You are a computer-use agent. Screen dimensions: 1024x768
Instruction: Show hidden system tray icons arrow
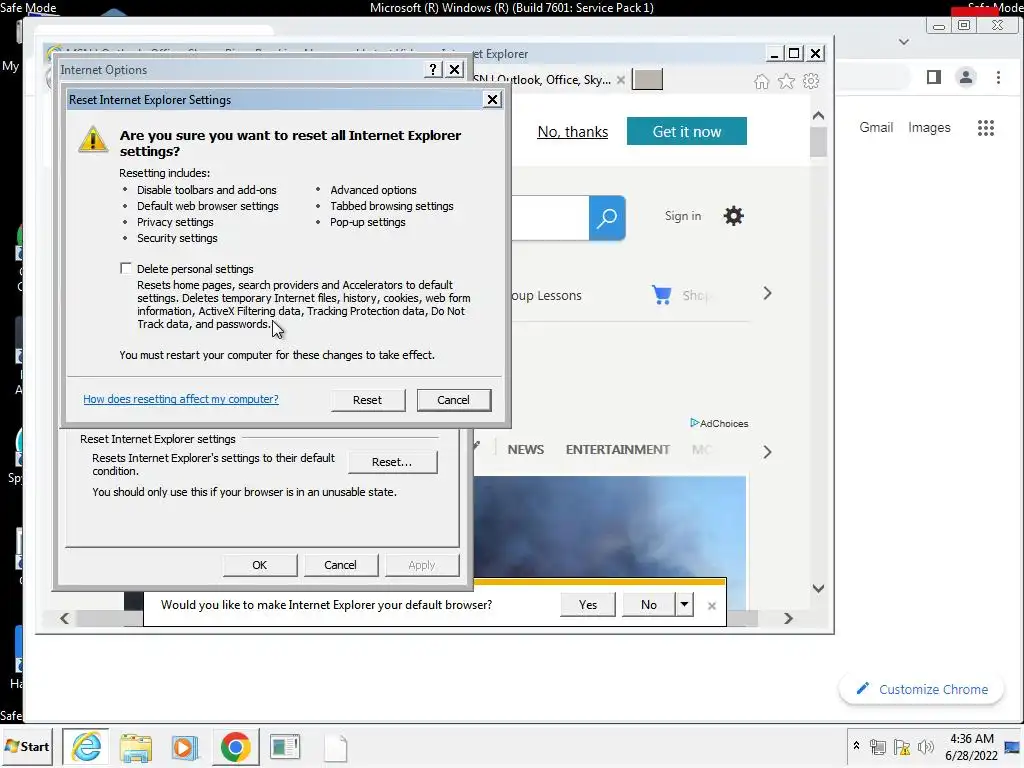[856, 746]
